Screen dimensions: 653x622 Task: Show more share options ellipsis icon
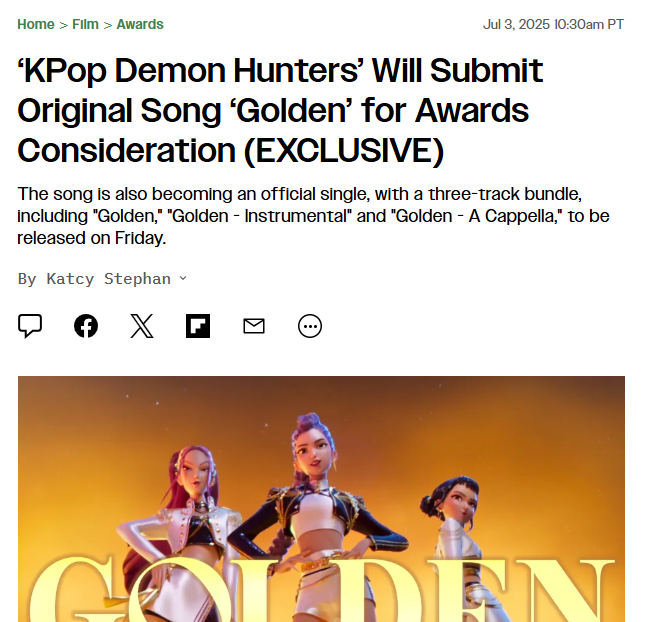point(310,326)
